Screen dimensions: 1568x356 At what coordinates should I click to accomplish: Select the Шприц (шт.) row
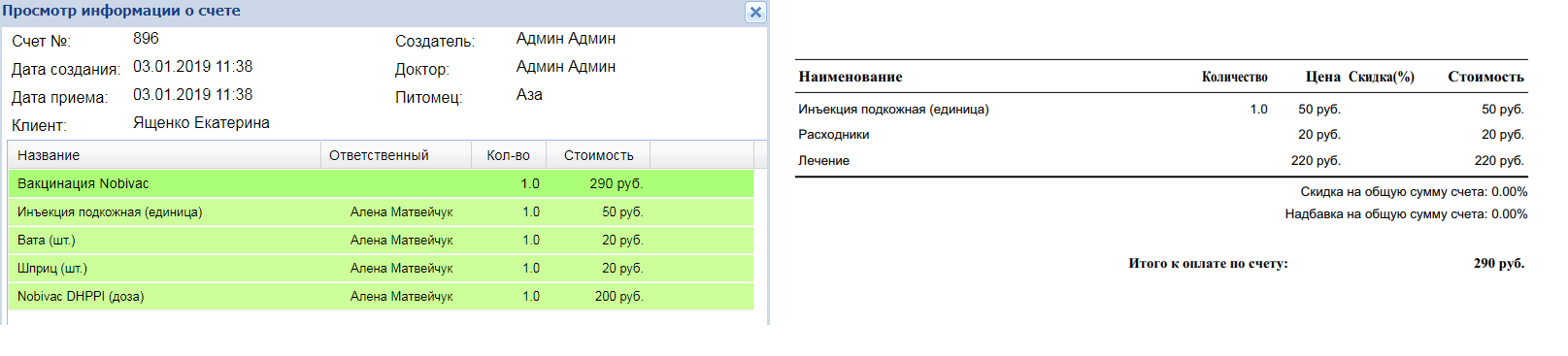pyautogui.click(x=381, y=268)
